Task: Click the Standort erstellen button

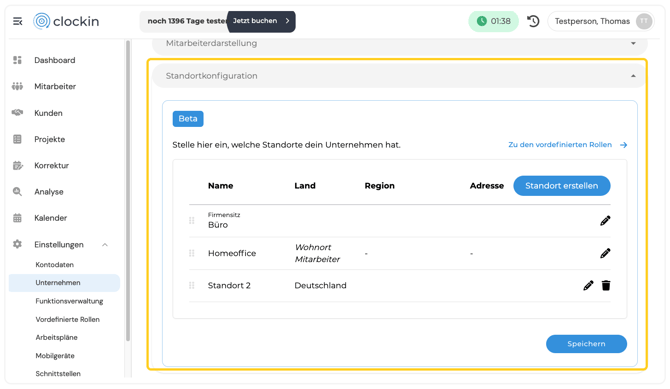Action: [561, 186]
